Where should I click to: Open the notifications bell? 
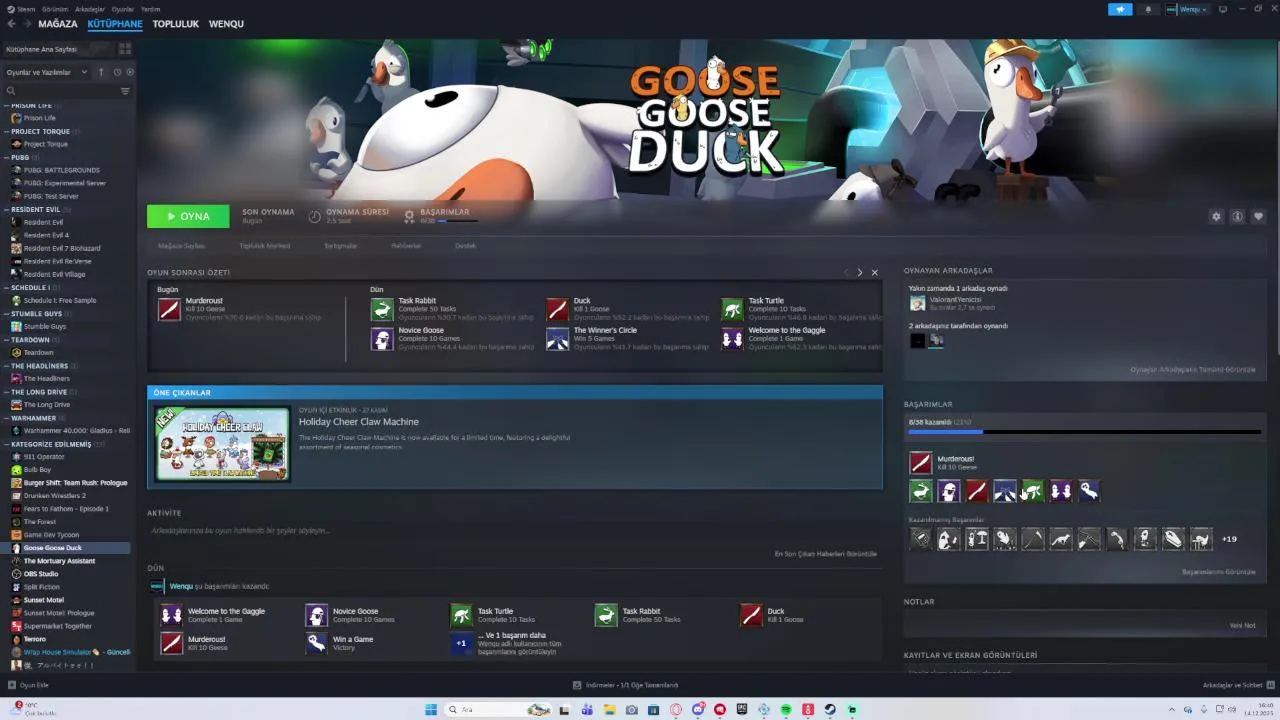tap(1148, 9)
